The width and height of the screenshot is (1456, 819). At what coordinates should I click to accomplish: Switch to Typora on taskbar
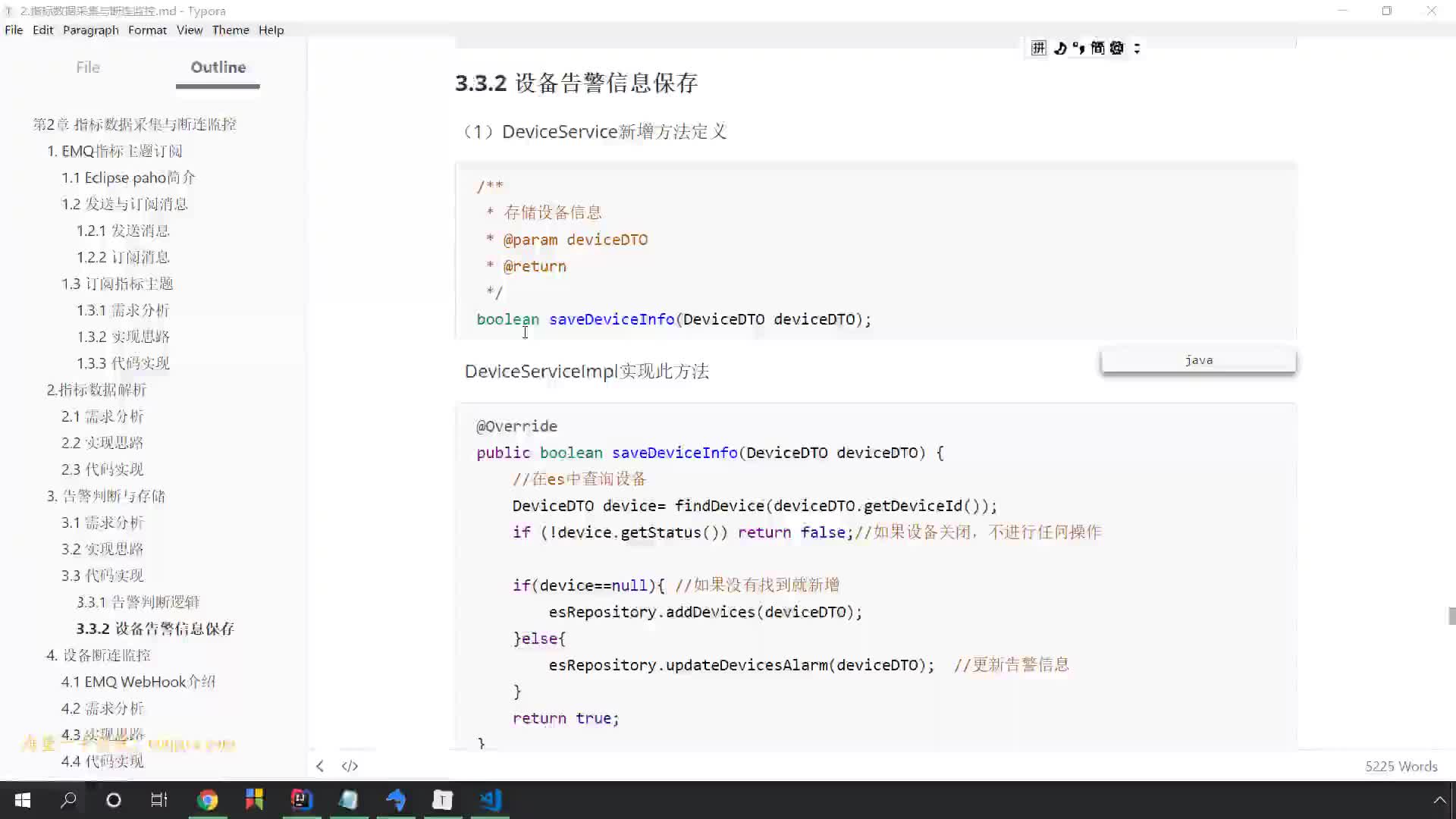click(443, 800)
